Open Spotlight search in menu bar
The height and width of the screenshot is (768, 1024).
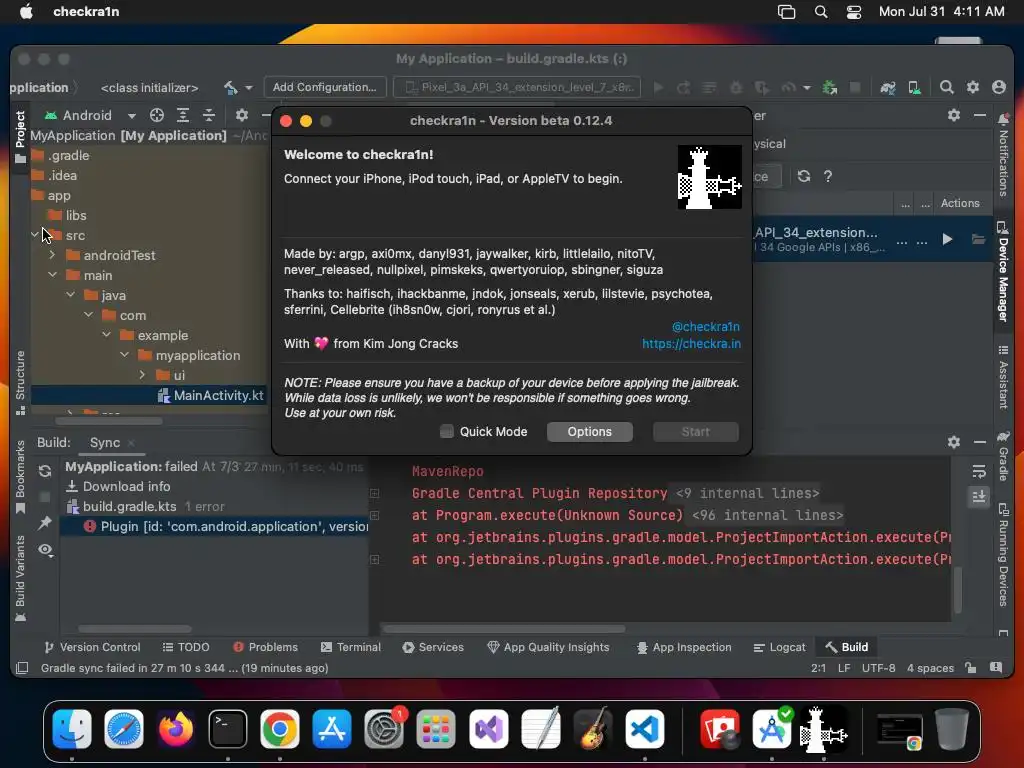[x=821, y=12]
